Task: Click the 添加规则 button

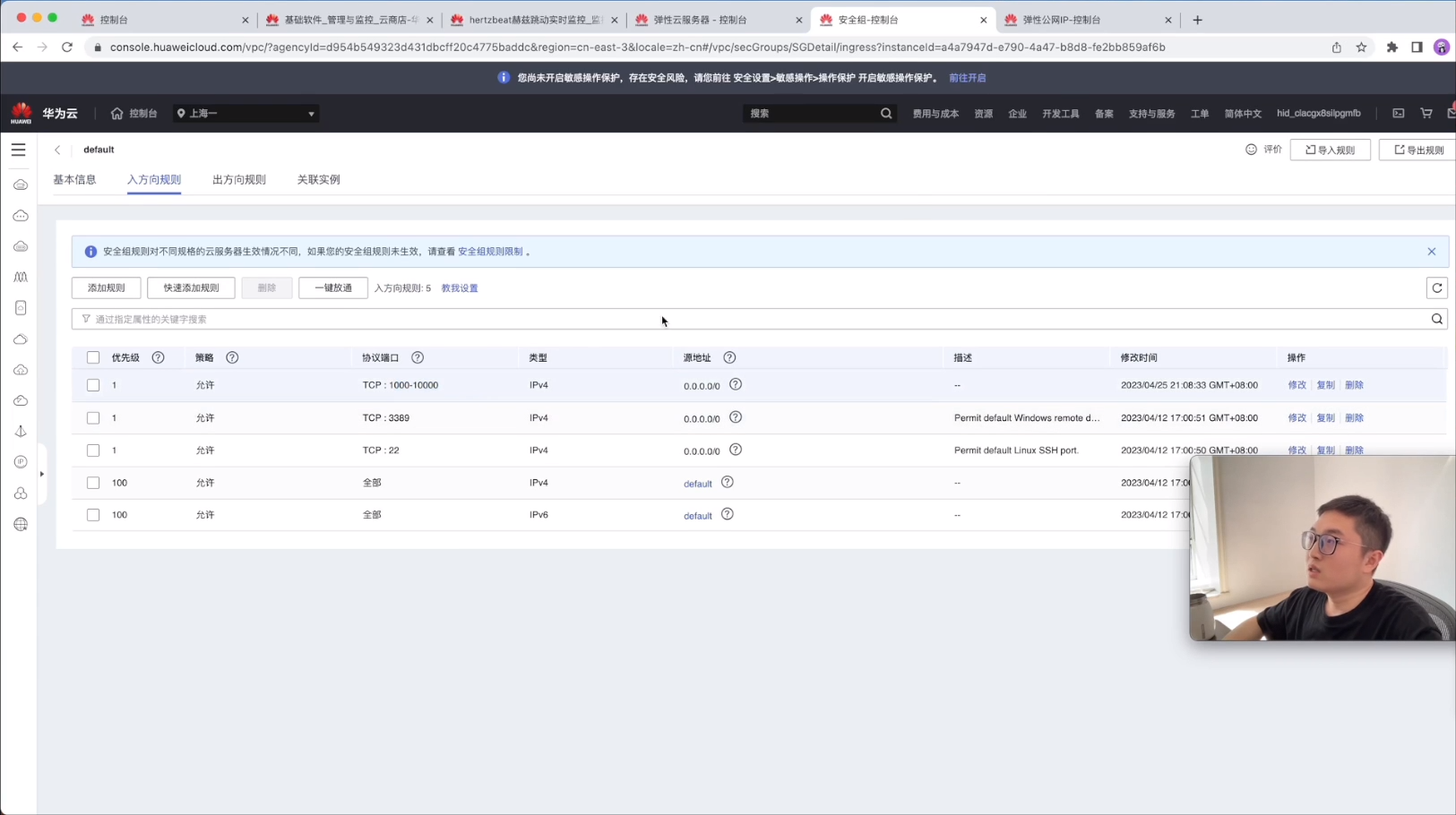Action: [x=107, y=287]
